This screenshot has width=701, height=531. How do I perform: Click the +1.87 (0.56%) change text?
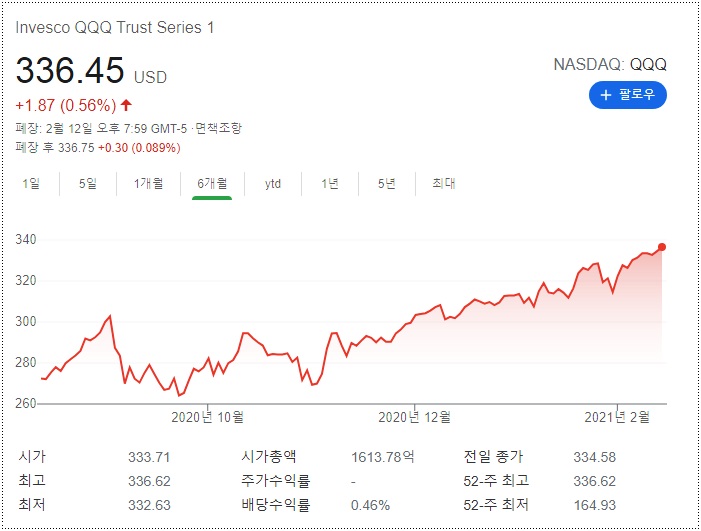click(x=66, y=105)
